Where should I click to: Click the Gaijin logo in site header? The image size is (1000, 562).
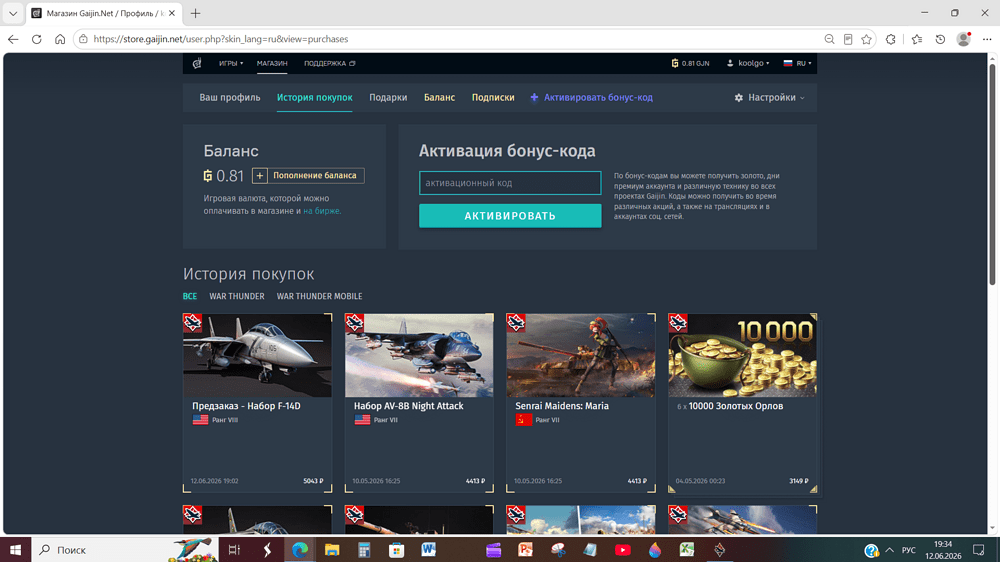pos(197,63)
